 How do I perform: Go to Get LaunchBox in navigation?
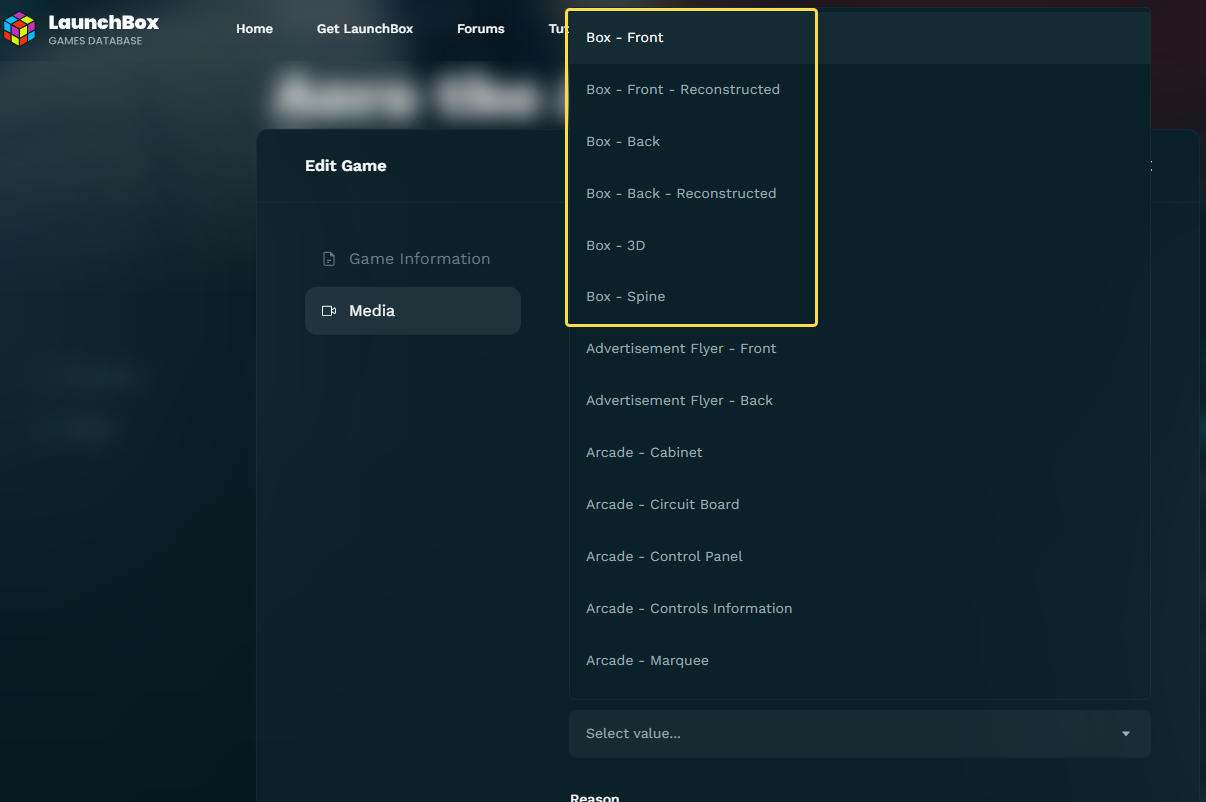click(365, 29)
